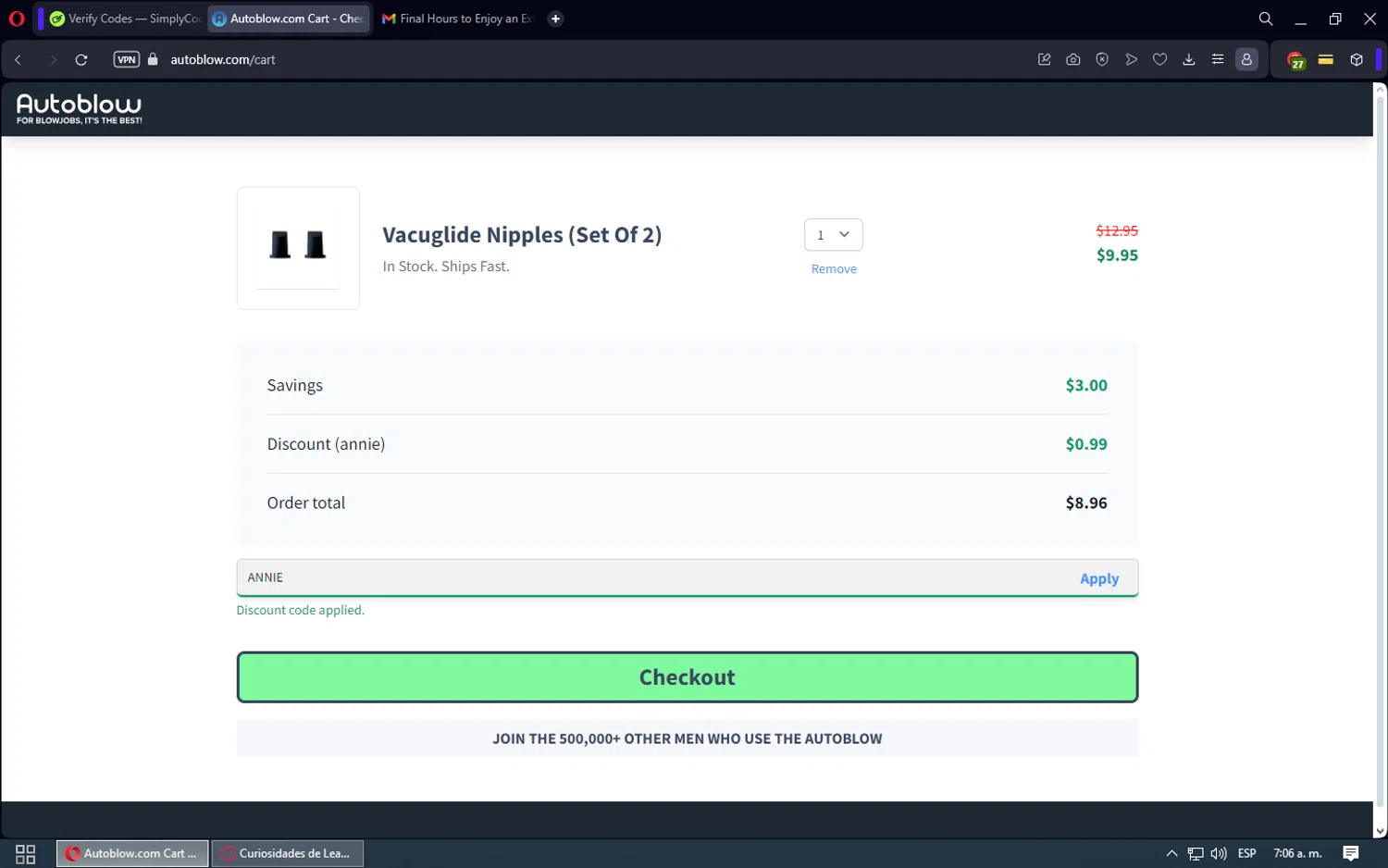Go forward one page
Screen dimensions: 1388x868
53,59
